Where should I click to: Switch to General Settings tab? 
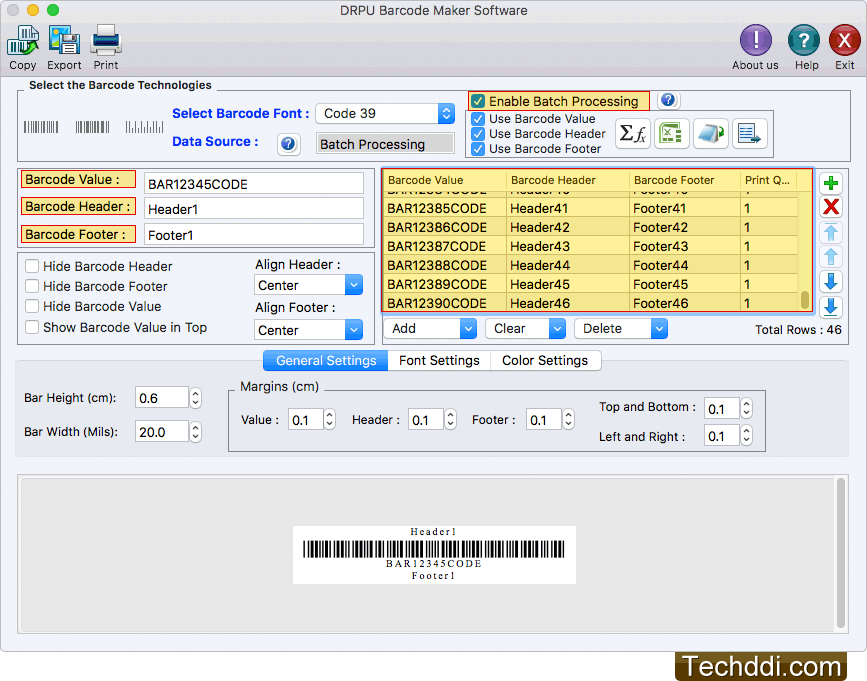[326, 360]
